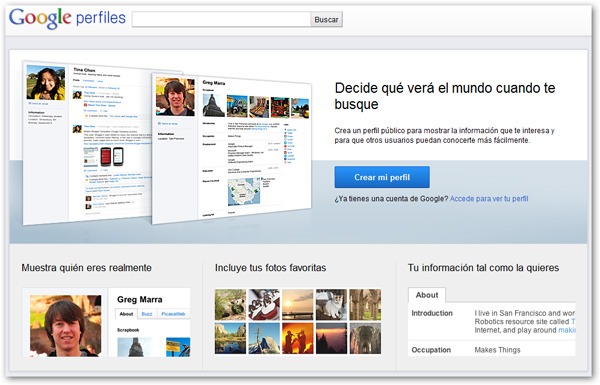Click Tina Chen's profile photo in preview
Image resolution: width=600 pixels, height=385 pixels.
pos(46,82)
